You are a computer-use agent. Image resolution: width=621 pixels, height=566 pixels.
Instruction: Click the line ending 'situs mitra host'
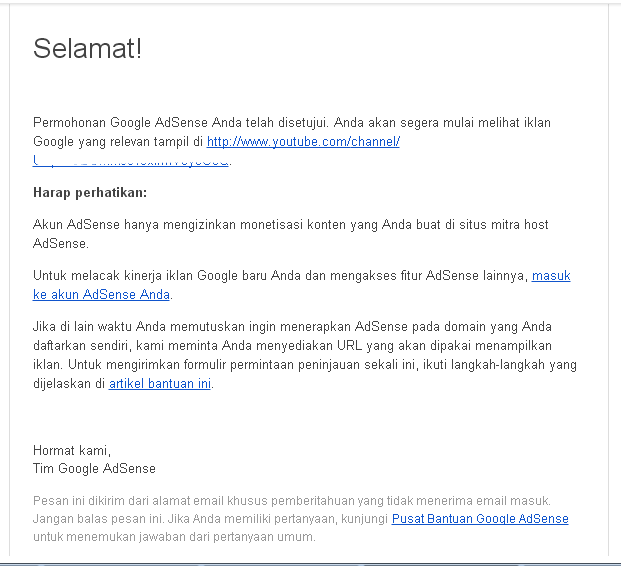coord(430,224)
